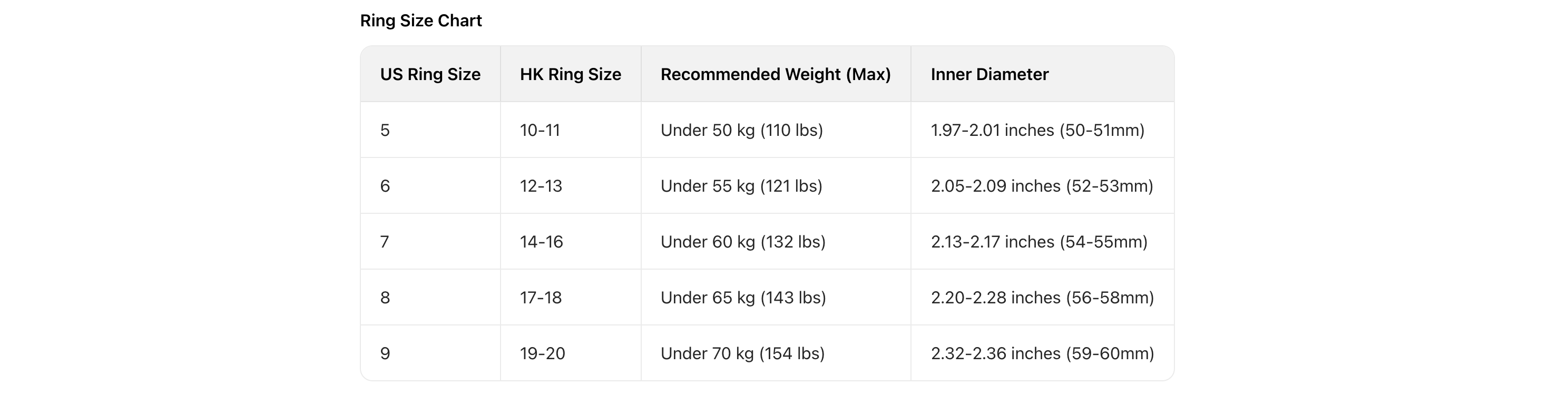Select the US ring size 9 cell
The height and width of the screenshot is (395, 1568).
point(385,353)
